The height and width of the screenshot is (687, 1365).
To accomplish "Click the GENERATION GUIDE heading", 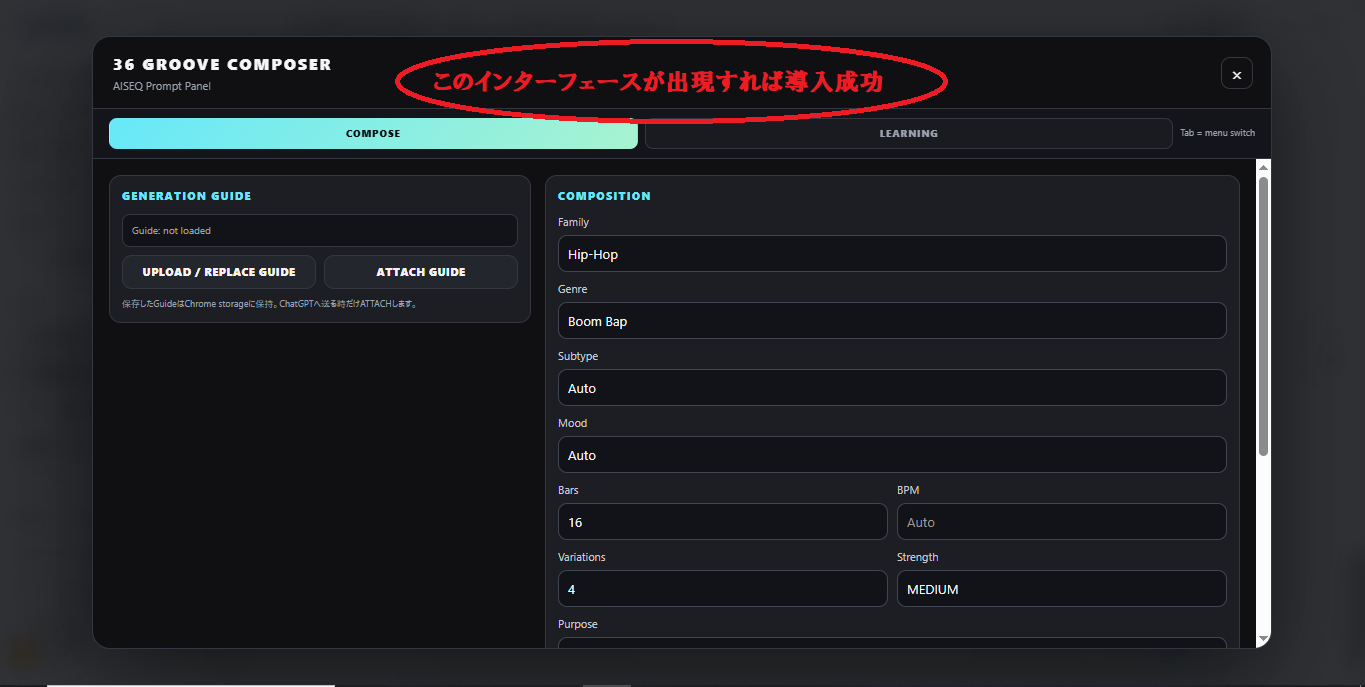I will tap(187, 196).
